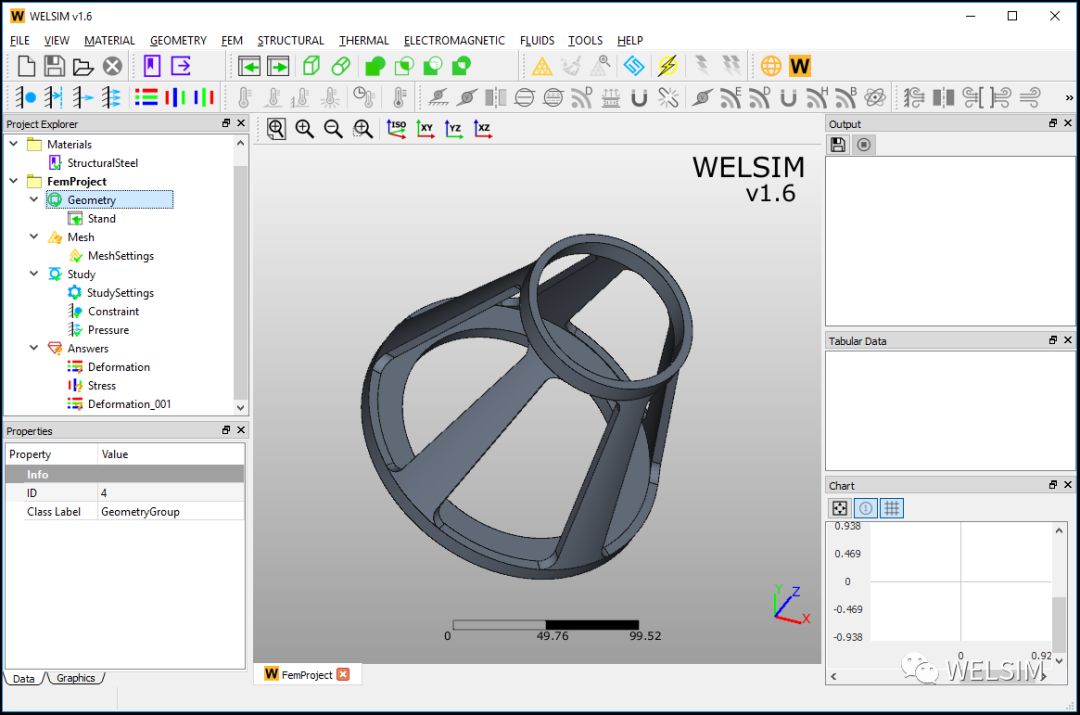
Task: Click the blue solver S icon
Action: click(634, 66)
